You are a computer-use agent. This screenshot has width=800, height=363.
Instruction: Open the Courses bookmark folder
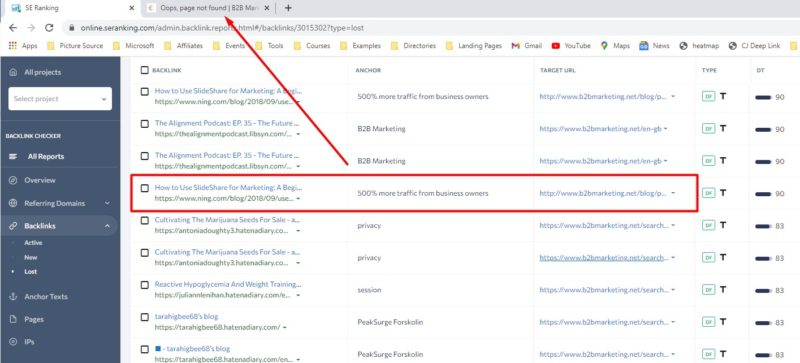click(312, 46)
